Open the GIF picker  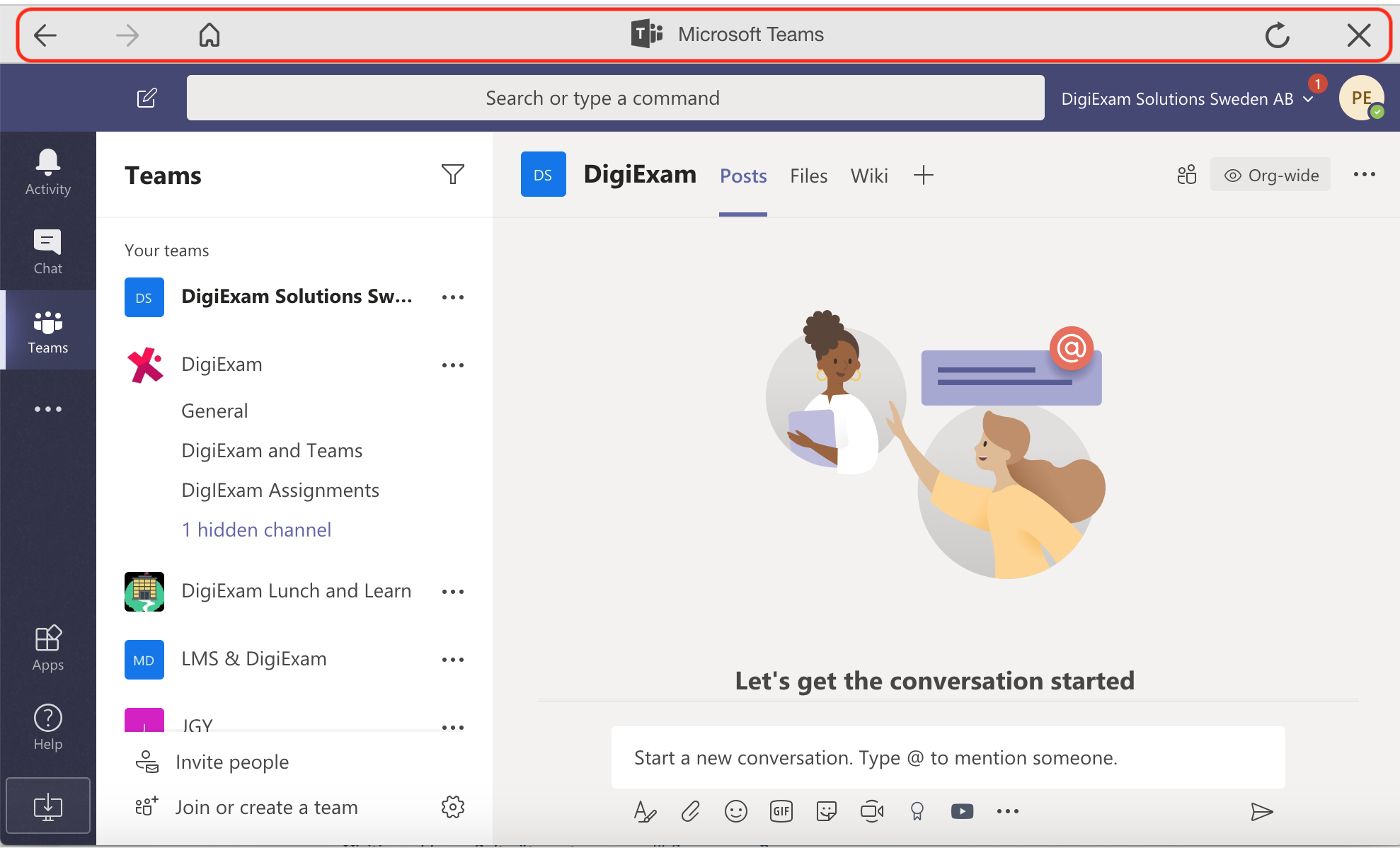tap(781, 811)
